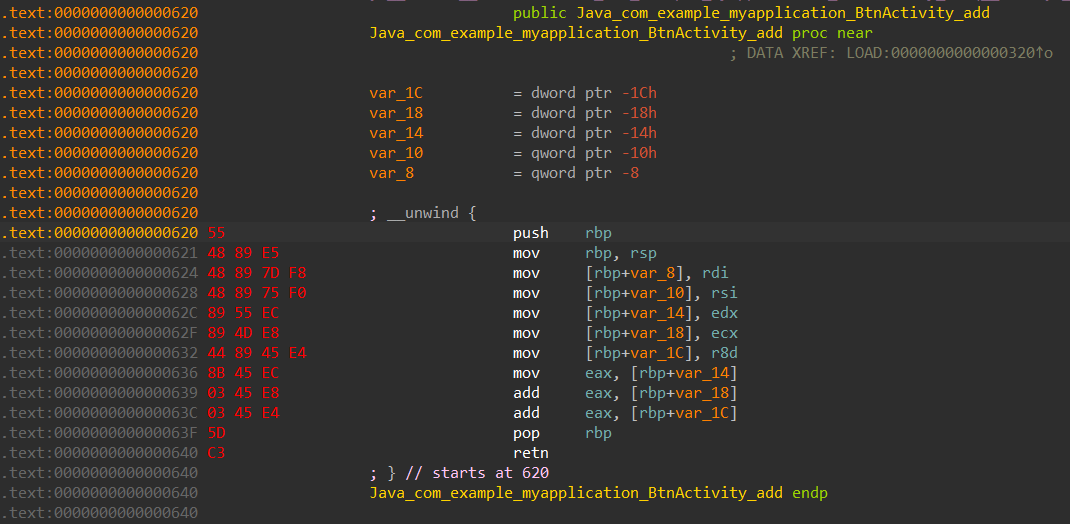Click opcode bytes 44 89 45 E4
Image resolution: width=1070 pixels, height=524 pixels.
click(x=257, y=353)
